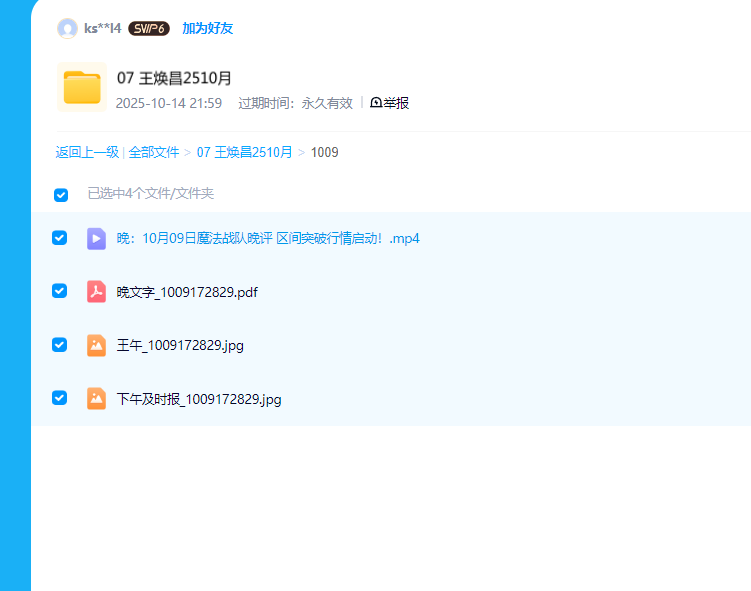Open the 10月09日魔法战队晚评 mp4 video
751x591 pixels.
268,238
